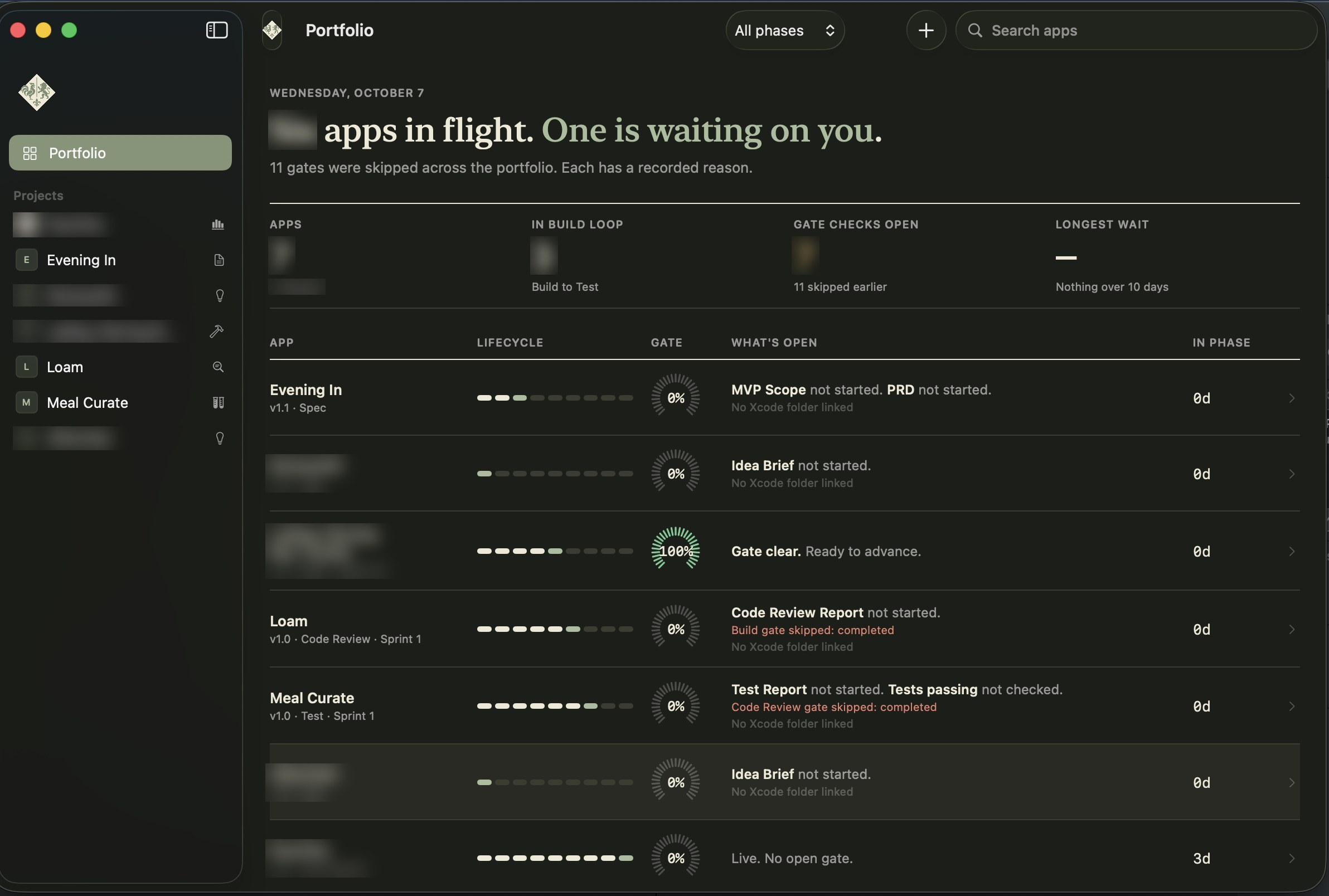Click '11 skipped earlier' text
Viewport: 1329px width, 896px height.
[x=840, y=287]
